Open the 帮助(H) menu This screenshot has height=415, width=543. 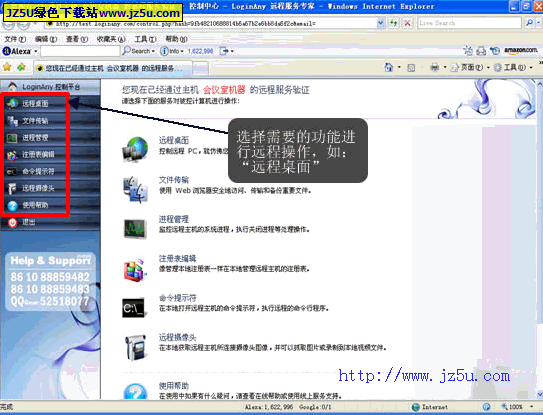point(176,39)
